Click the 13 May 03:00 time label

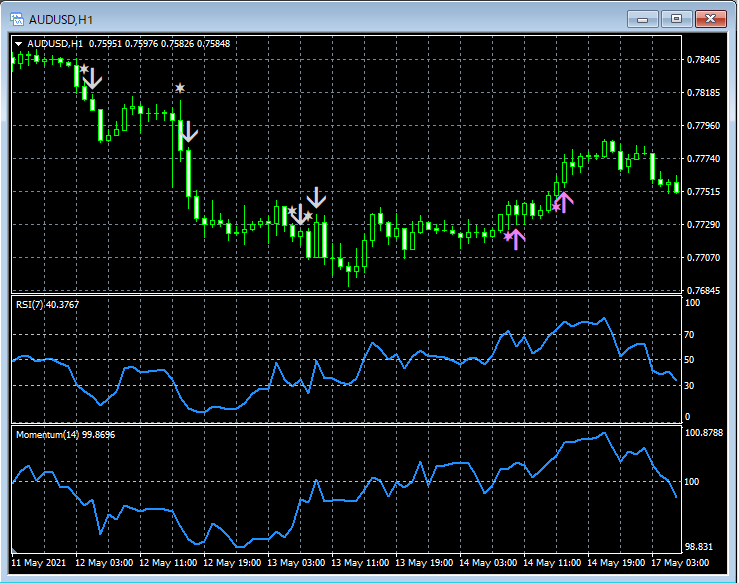coord(296,563)
